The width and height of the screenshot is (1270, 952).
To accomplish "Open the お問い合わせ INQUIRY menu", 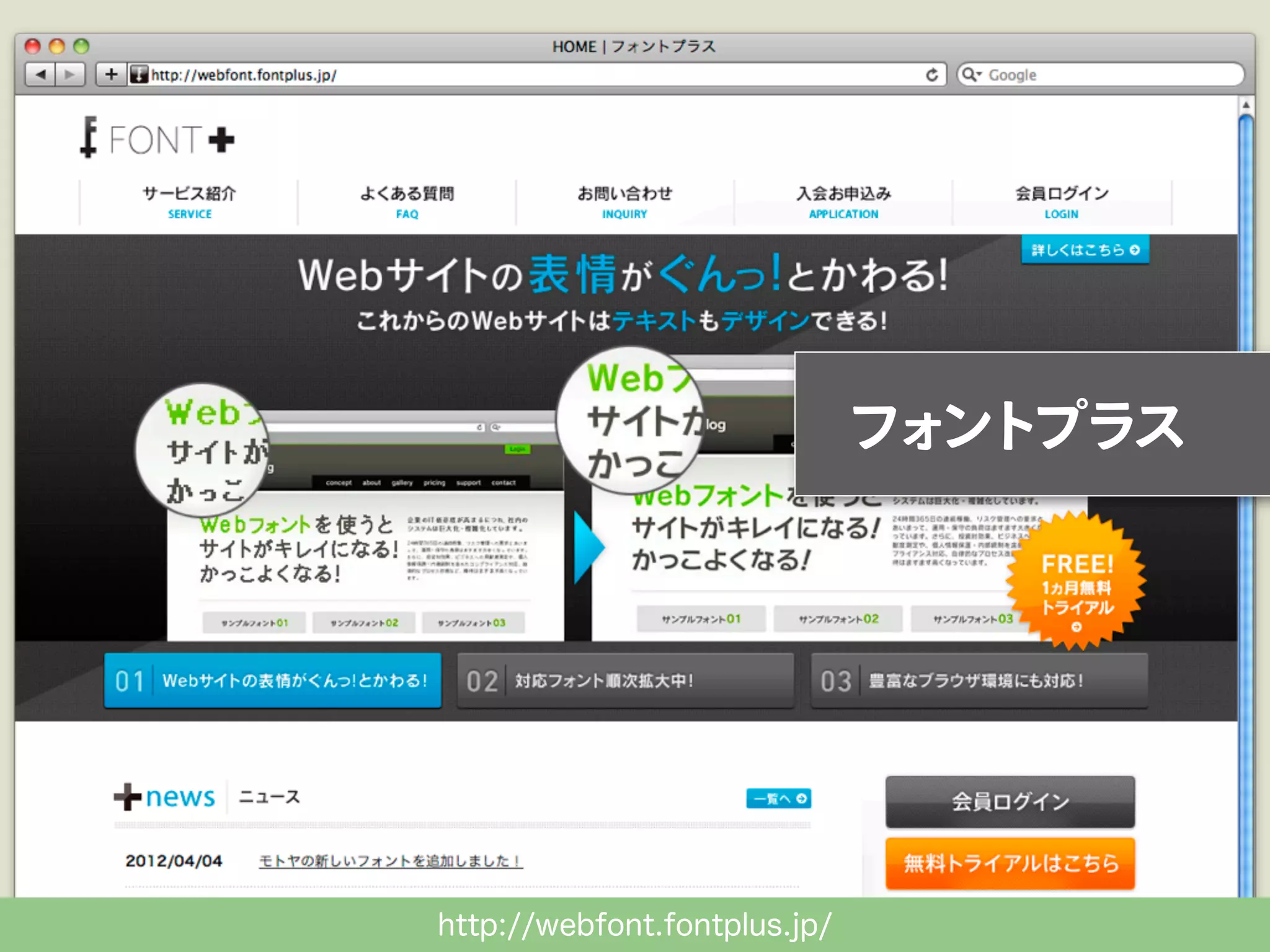I will (624, 203).
